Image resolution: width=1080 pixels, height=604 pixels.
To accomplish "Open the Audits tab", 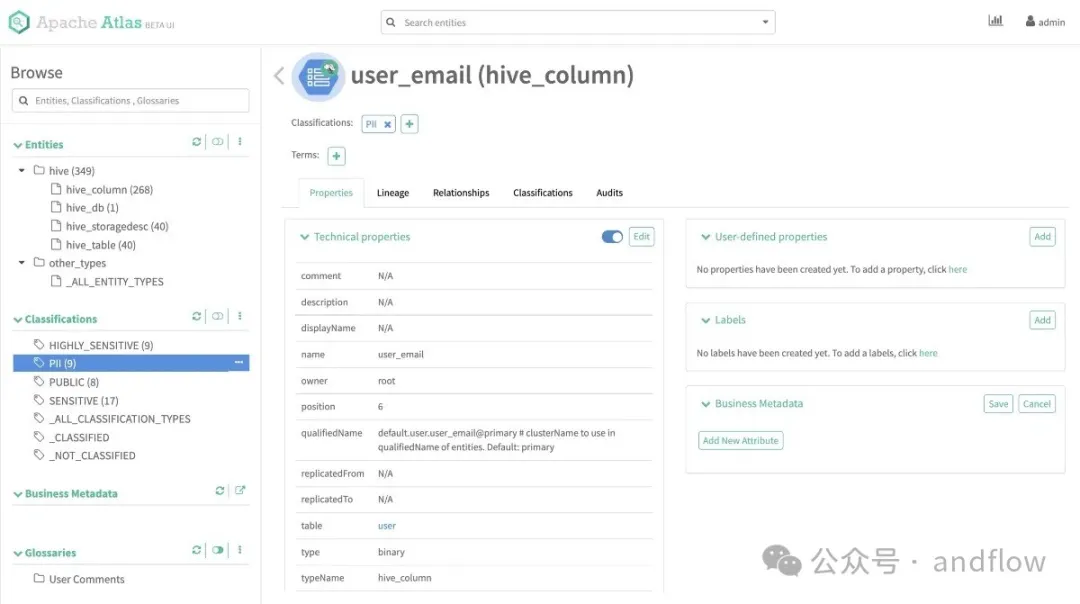I will point(609,193).
